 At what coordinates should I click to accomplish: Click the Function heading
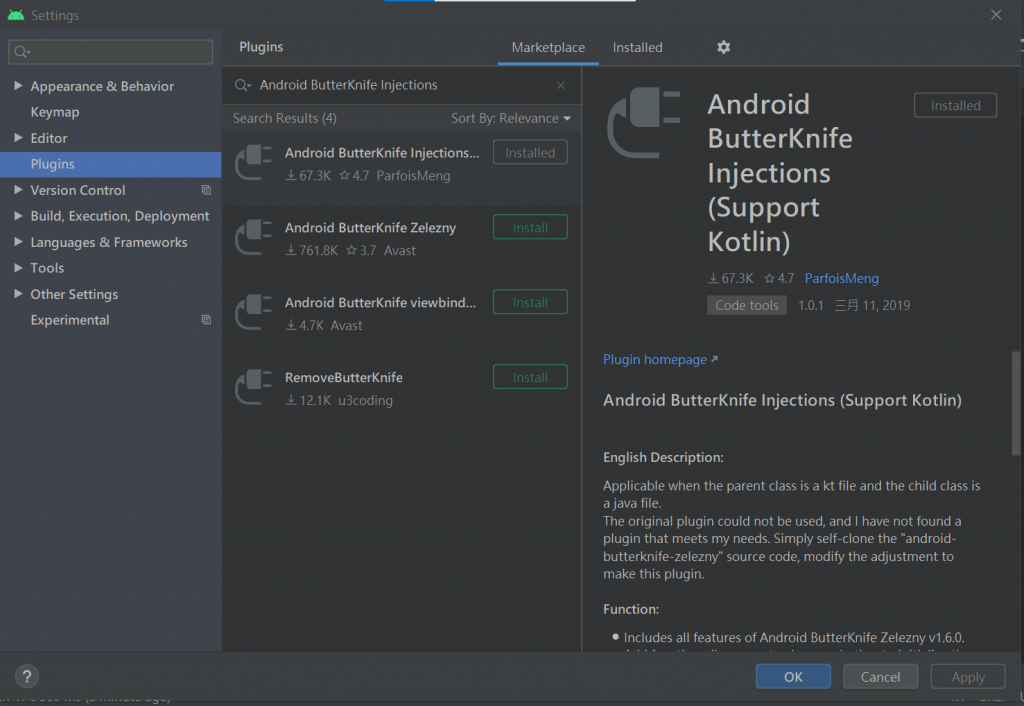pyautogui.click(x=631, y=609)
